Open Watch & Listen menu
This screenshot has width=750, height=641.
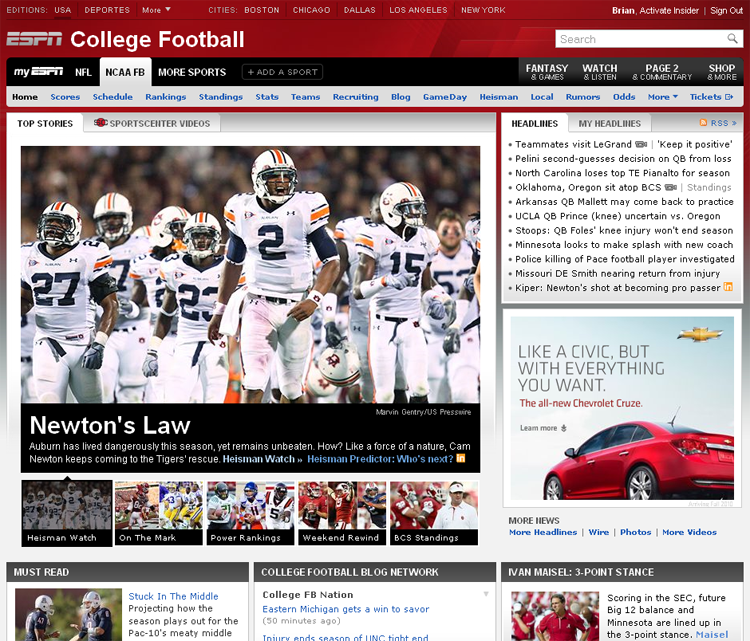(x=600, y=72)
